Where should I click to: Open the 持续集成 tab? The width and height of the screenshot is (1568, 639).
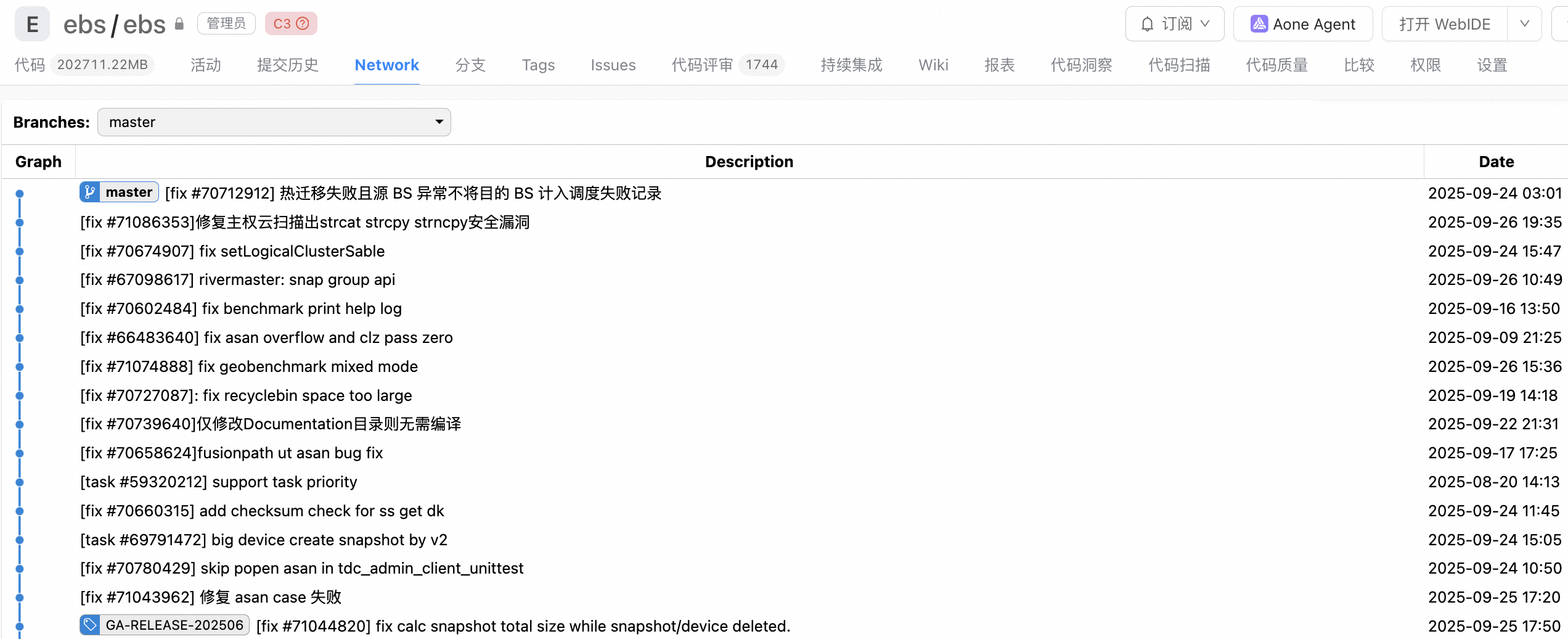coord(852,65)
